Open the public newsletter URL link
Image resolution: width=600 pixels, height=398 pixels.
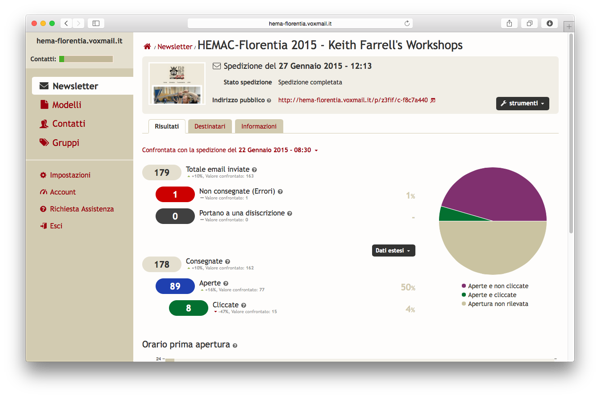tap(353, 100)
